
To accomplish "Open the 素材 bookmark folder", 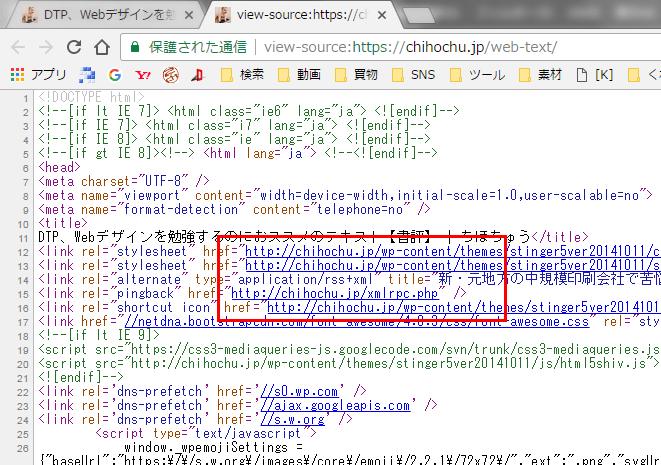I will (541, 74).
